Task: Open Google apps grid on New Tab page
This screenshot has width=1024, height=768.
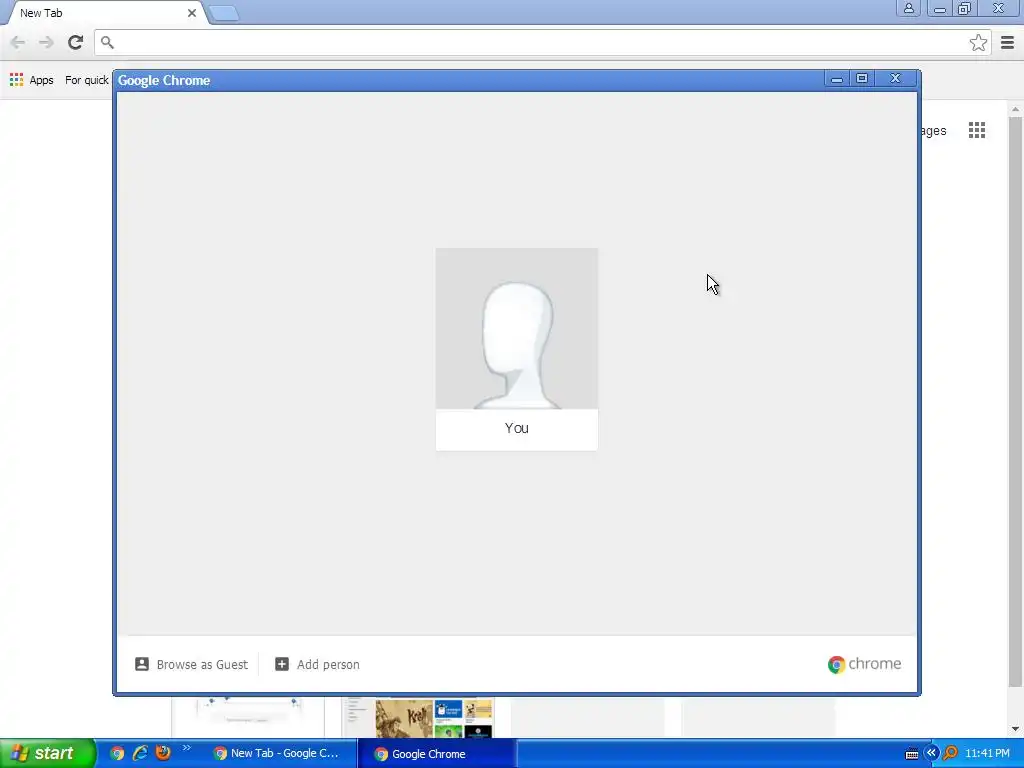Action: click(976, 130)
